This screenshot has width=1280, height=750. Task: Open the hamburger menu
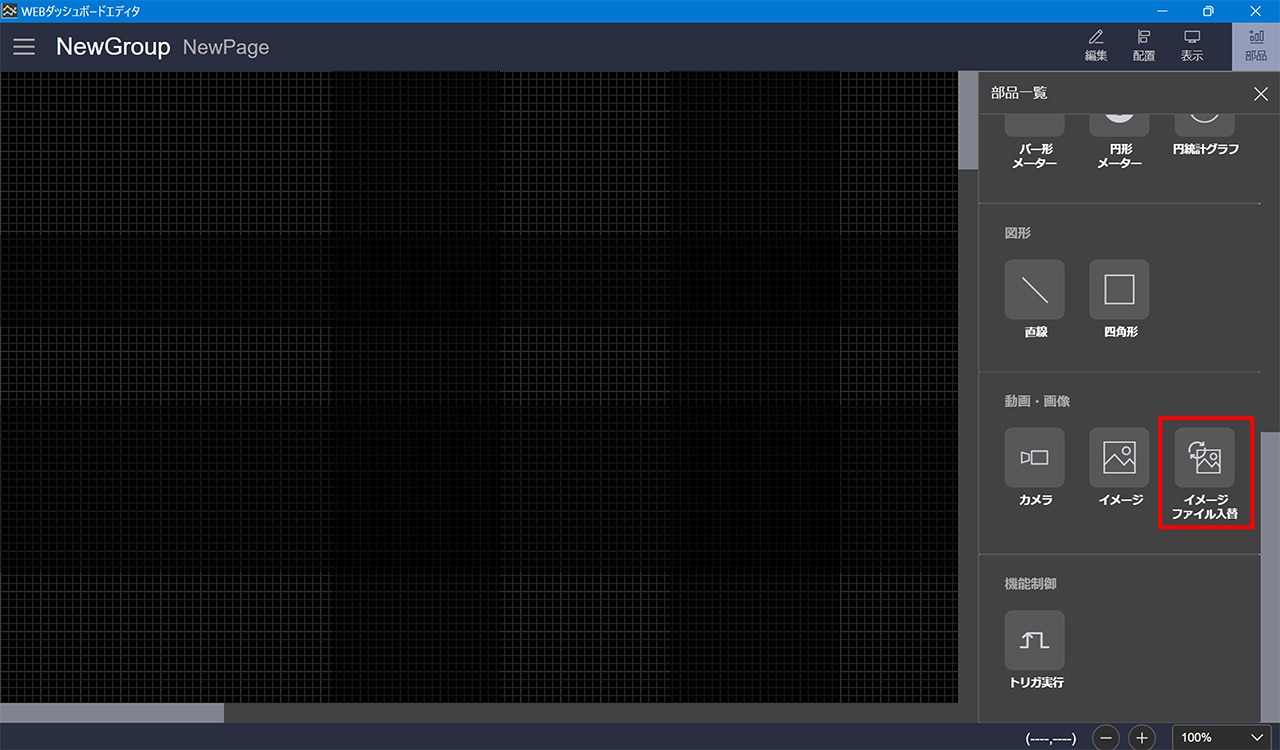(24, 47)
